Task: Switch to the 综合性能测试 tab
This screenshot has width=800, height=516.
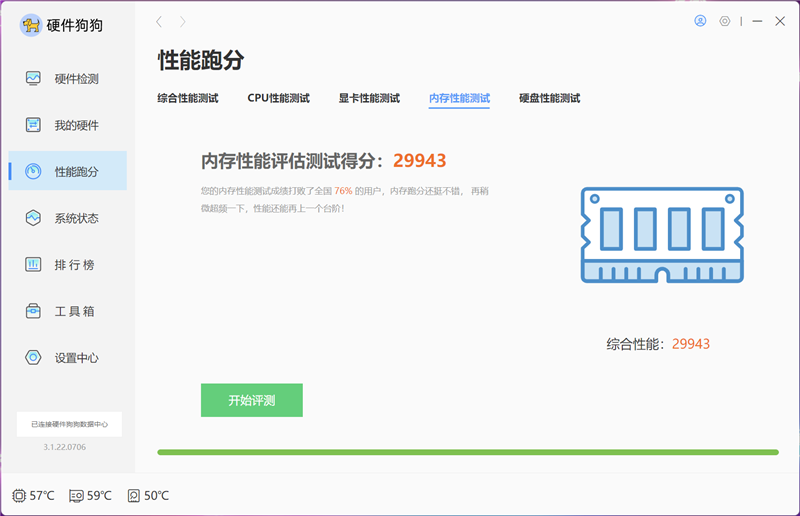Action: click(x=188, y=98)
